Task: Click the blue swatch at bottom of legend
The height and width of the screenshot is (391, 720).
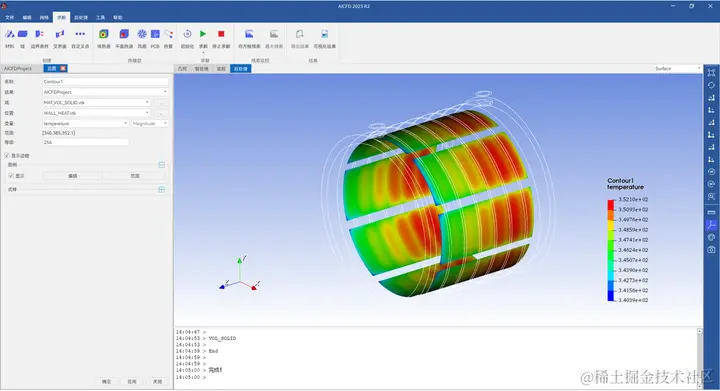Action: coord(611,296)
